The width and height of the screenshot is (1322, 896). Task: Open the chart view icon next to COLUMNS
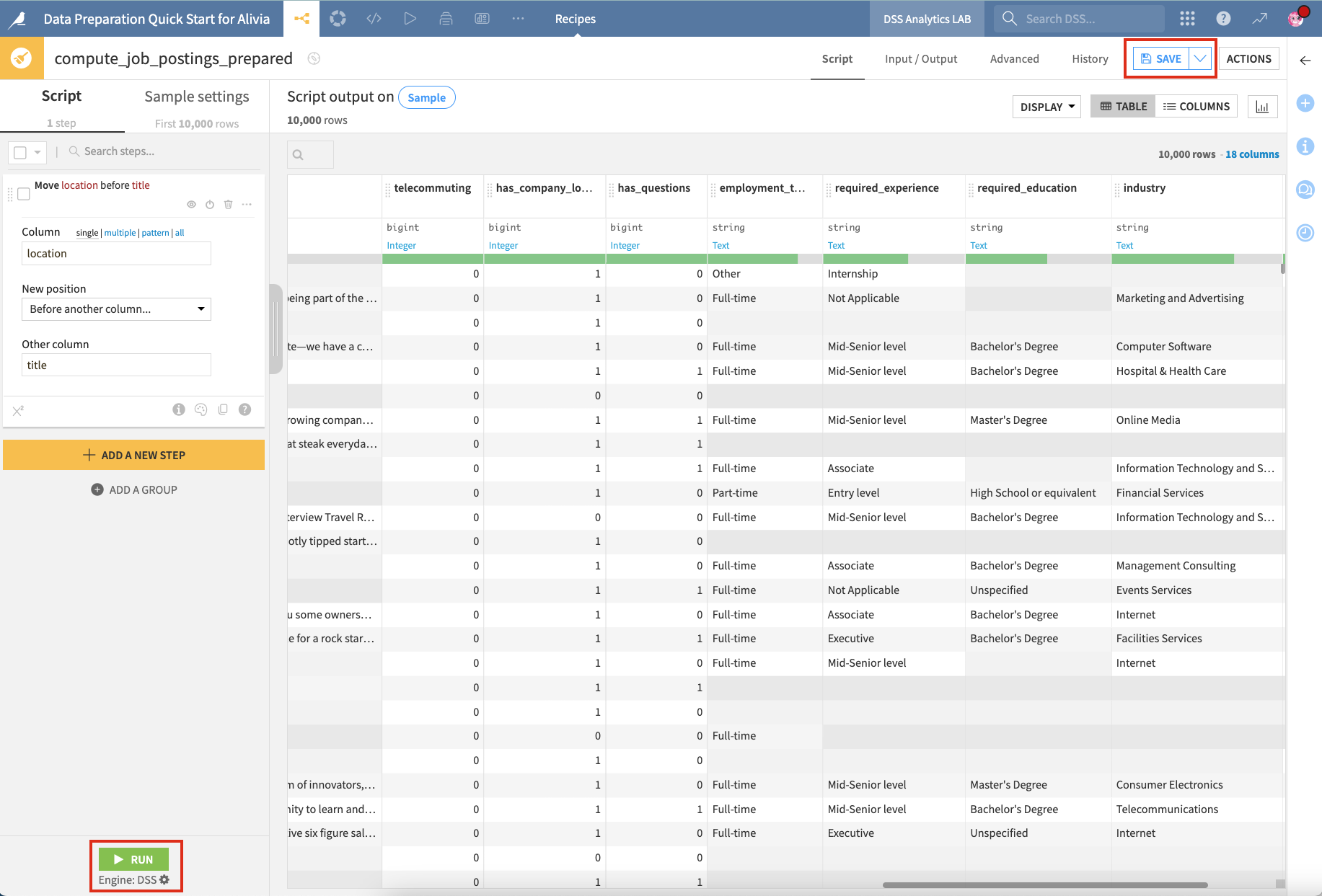click(x=1262, y=107)
